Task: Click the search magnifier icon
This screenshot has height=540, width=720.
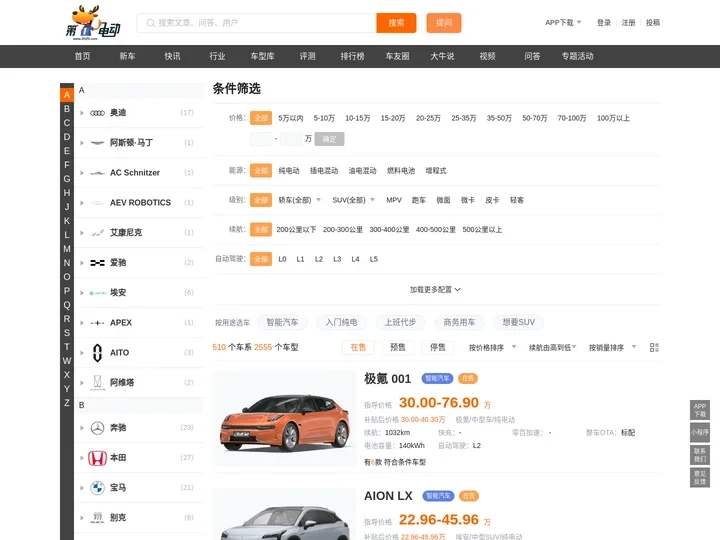Action: 151,22
